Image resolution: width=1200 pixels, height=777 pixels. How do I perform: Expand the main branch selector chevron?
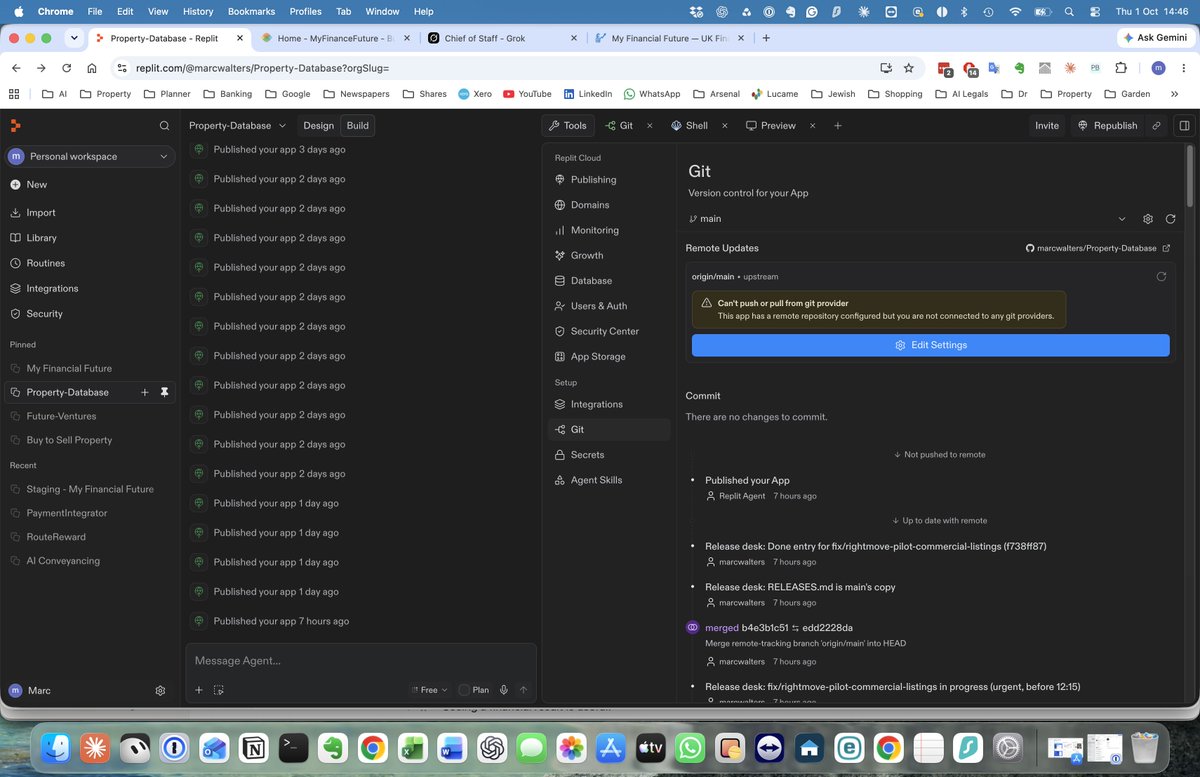click(x=1122, y=219)
